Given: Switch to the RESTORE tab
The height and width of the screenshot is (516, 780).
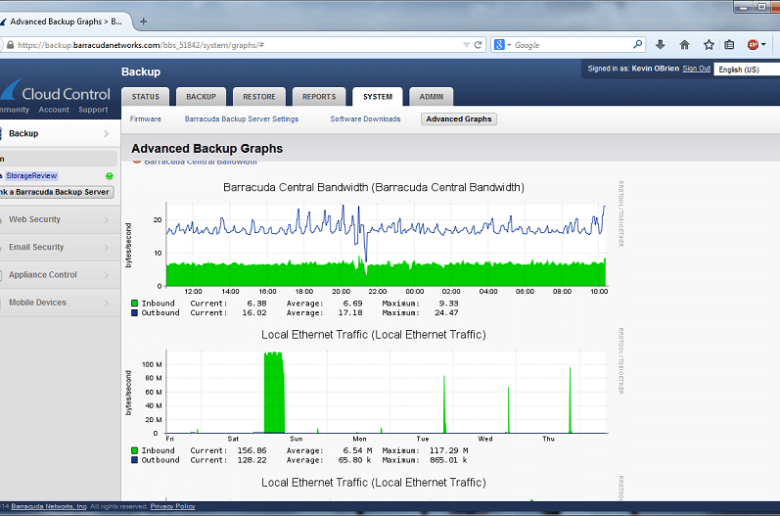Looking at the screenshot, I should [259, 97].
